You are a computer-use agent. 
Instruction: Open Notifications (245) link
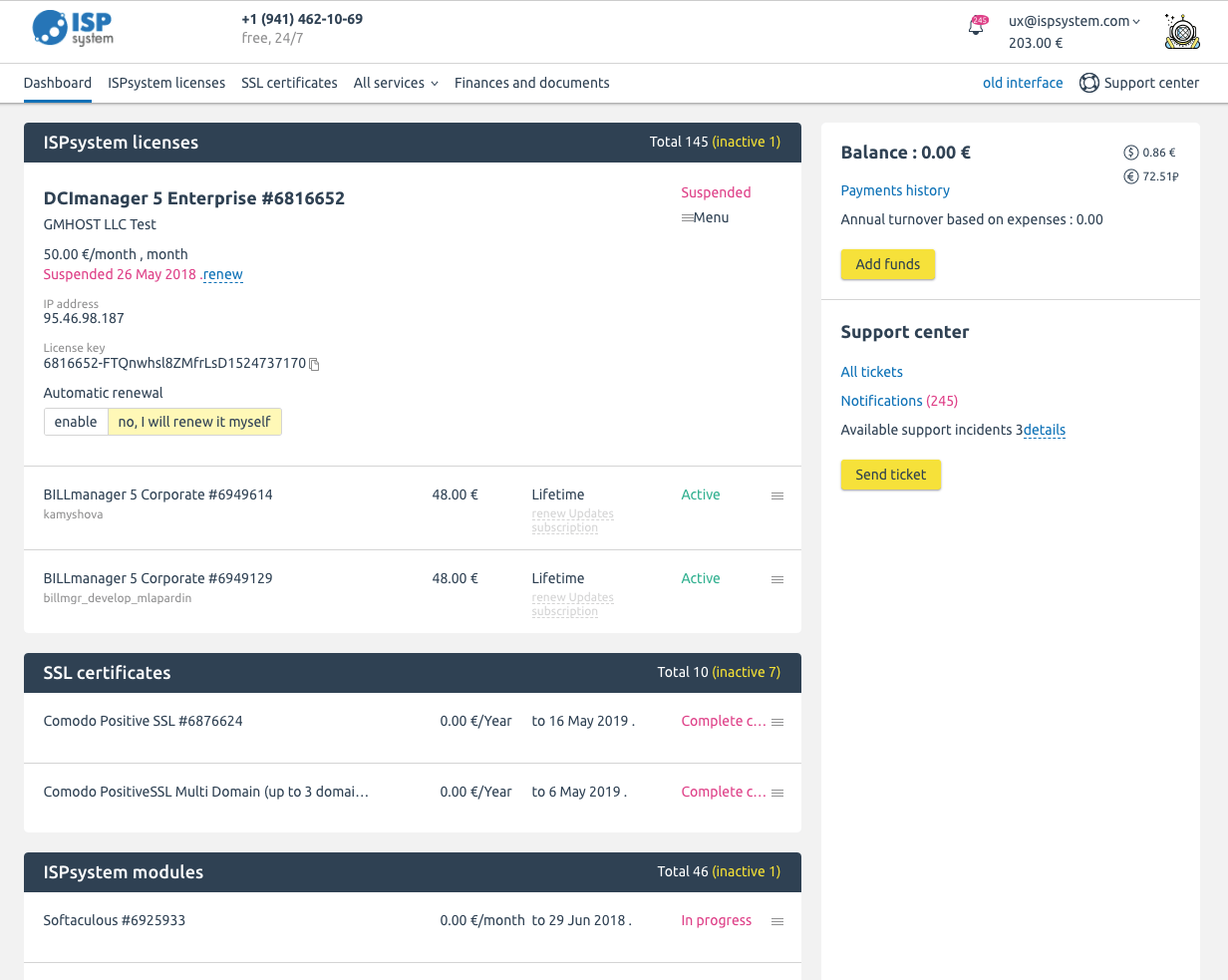(x=899, y=401)
